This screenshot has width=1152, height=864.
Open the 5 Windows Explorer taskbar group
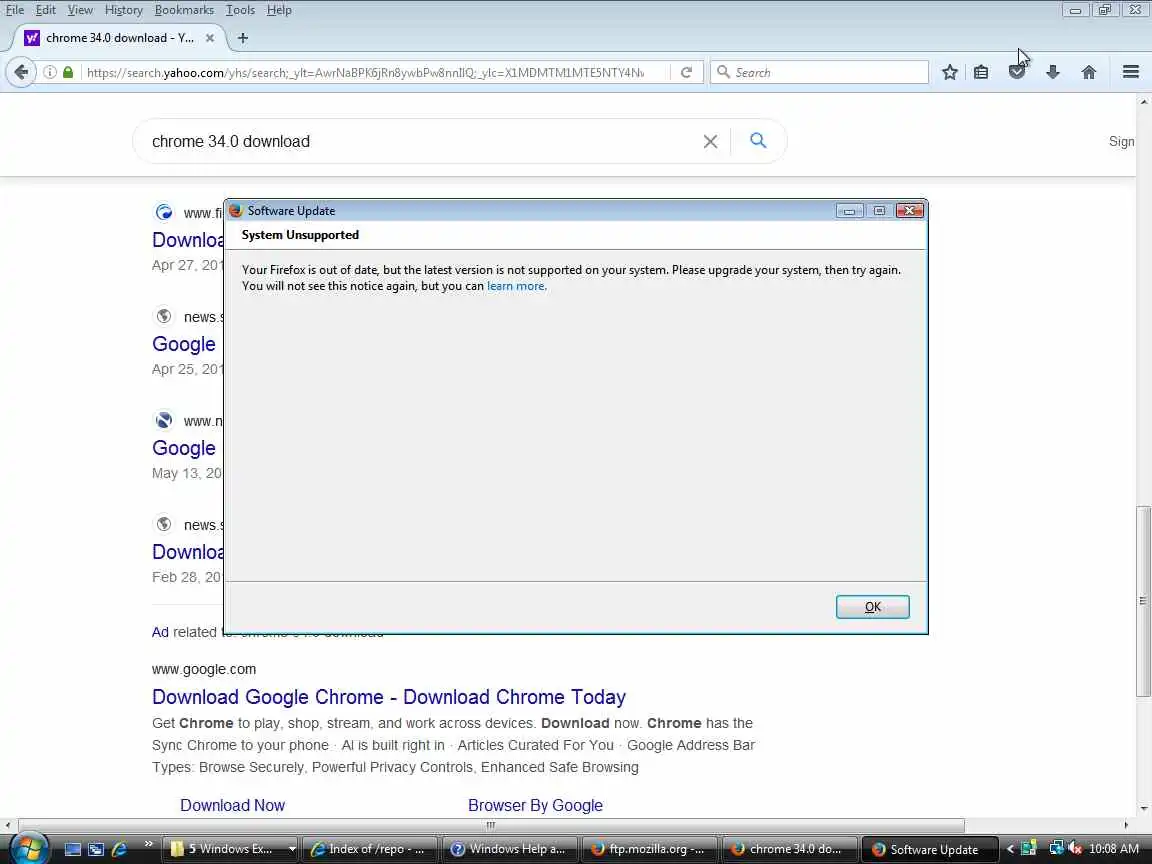tap(229, 849)
